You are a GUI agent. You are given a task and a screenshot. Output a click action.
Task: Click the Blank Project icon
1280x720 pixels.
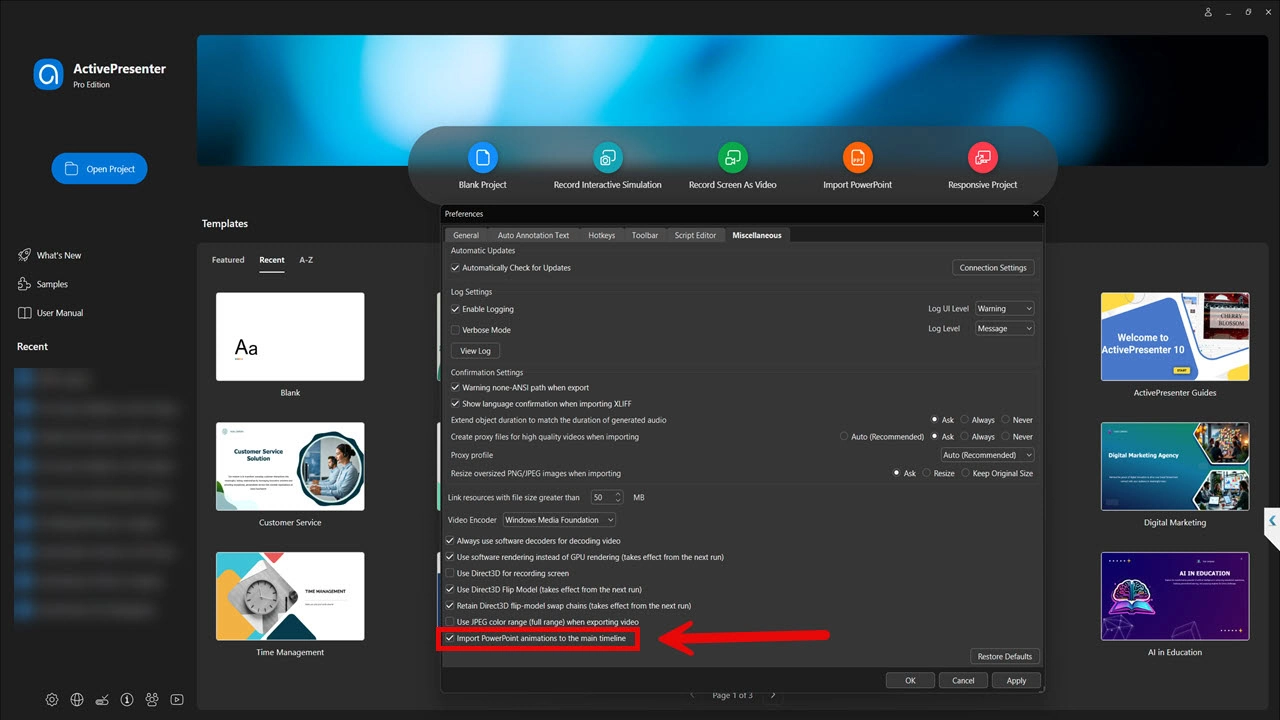coord(482,157)
